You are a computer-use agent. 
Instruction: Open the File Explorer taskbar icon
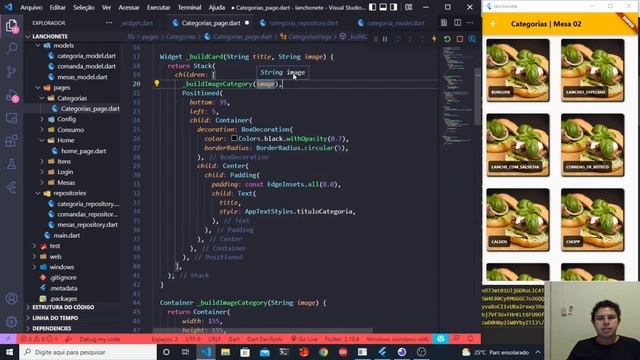[x=225, y=352]
